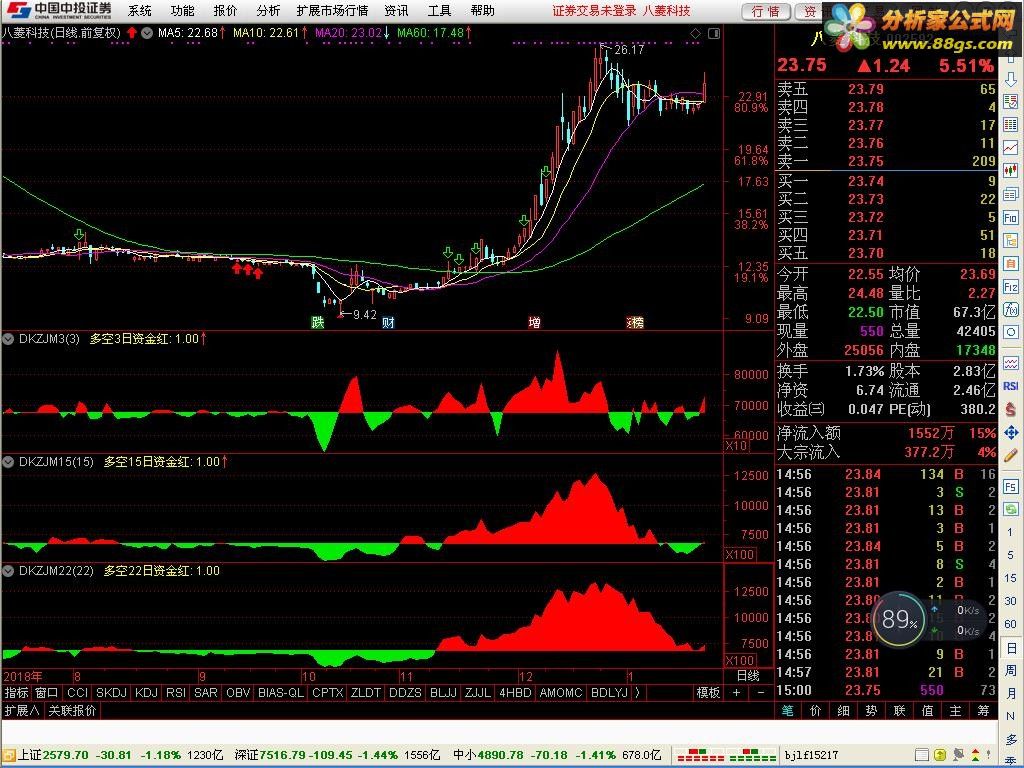Select the N-day period button
The width and height of the screenshot is (1024, 768).
[x=1010, y=716]
